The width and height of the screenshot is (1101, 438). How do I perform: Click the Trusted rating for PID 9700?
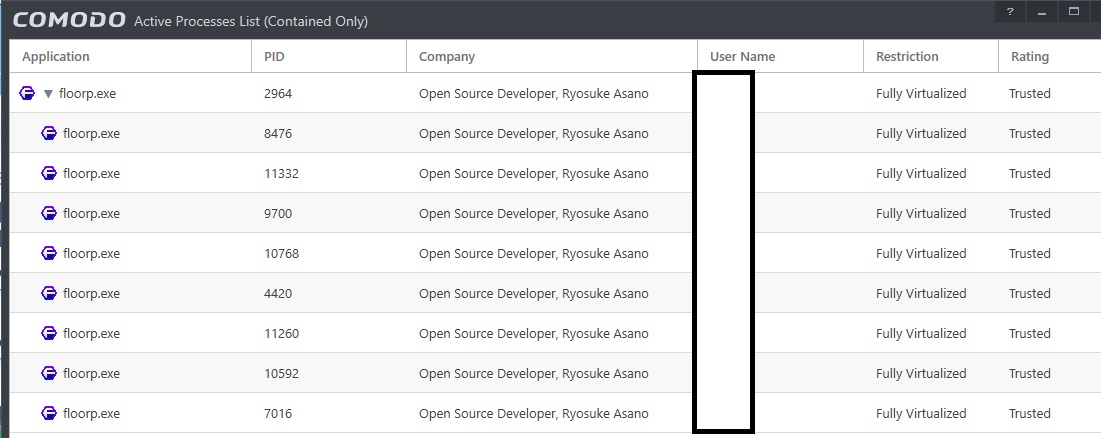(x=1029, y=213)
